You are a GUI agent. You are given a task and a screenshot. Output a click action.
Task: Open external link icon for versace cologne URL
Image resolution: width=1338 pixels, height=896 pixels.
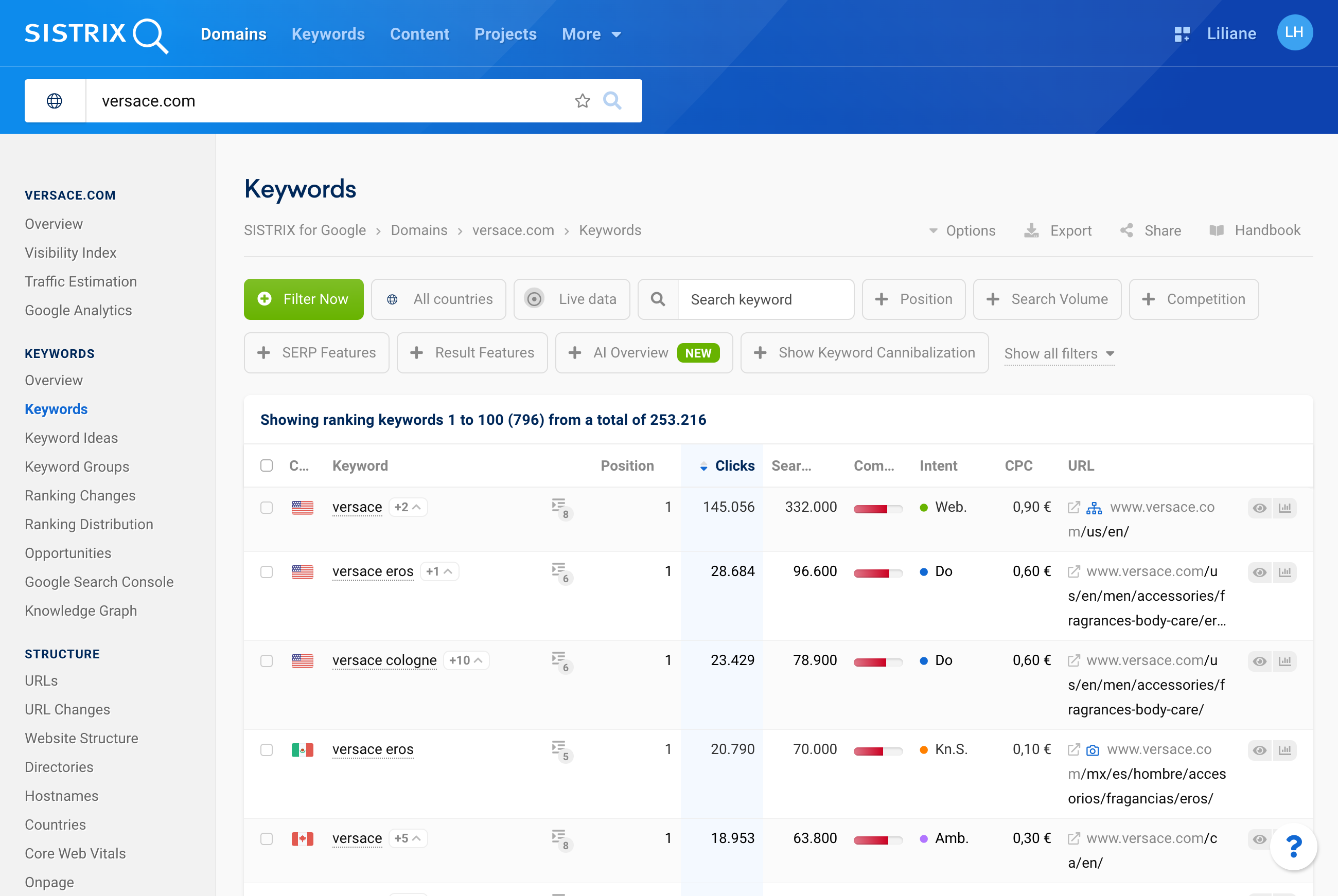(1074, 660)
